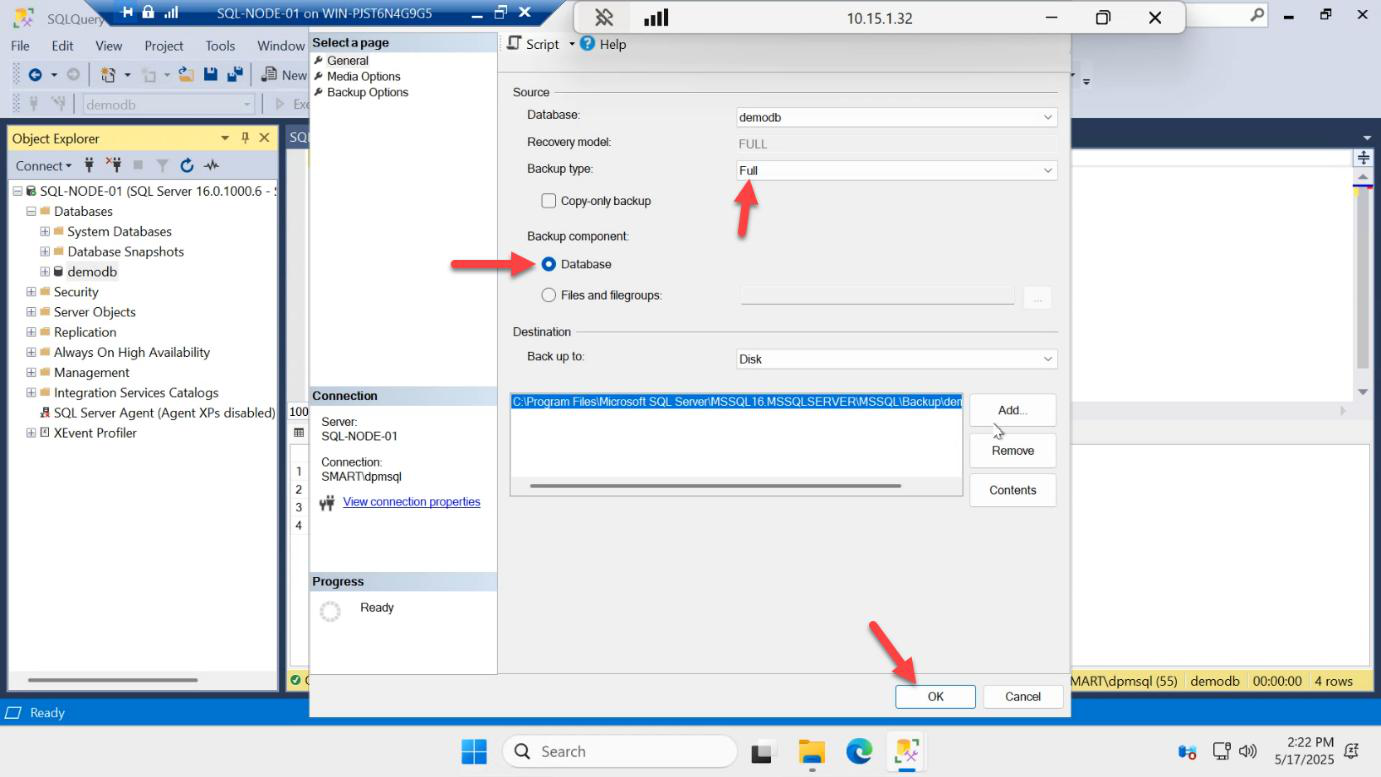The image size is (1381, 777).
Task: Collapse the Databases folder
Action: [31, 211]
